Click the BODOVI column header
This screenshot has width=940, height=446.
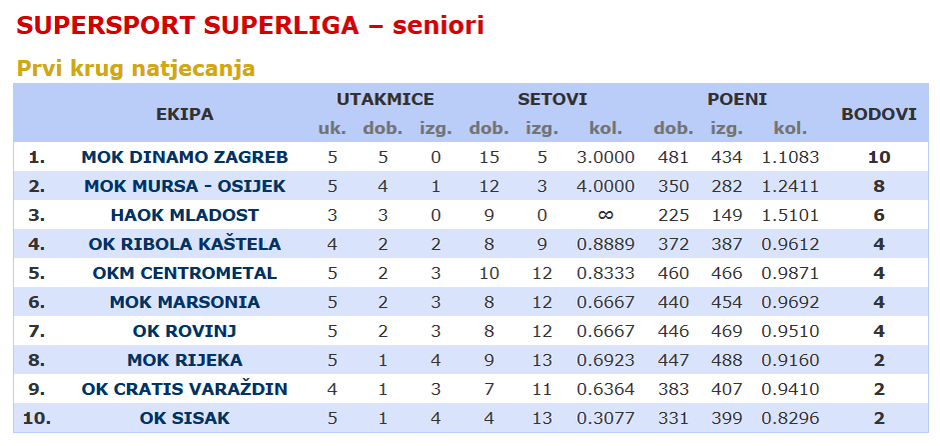(x=879, y=114)
